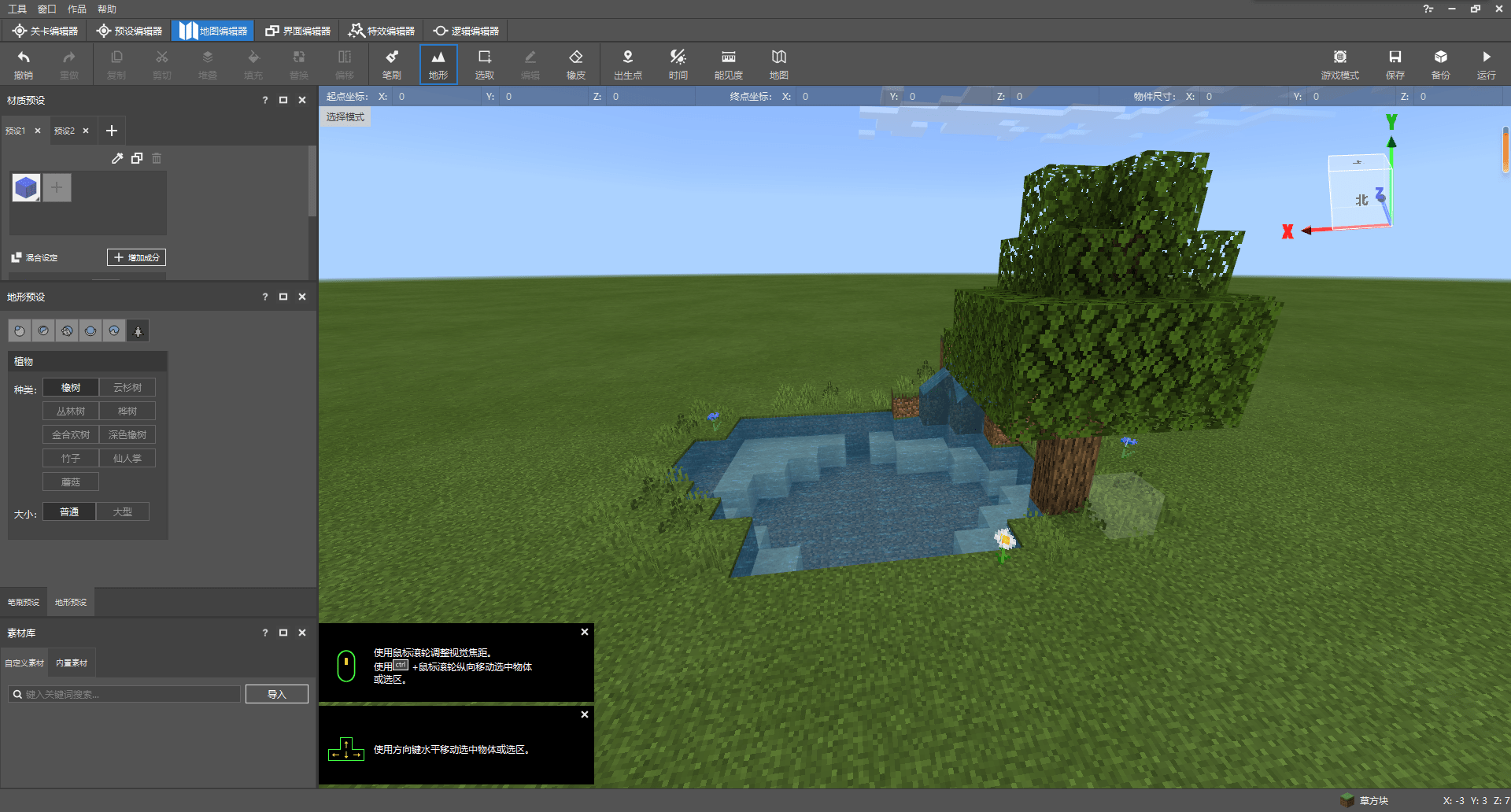Select the 地形 (terrain) tool
Image resolution: width=1511 pixels, height=812 pixels.
(438, 64)
